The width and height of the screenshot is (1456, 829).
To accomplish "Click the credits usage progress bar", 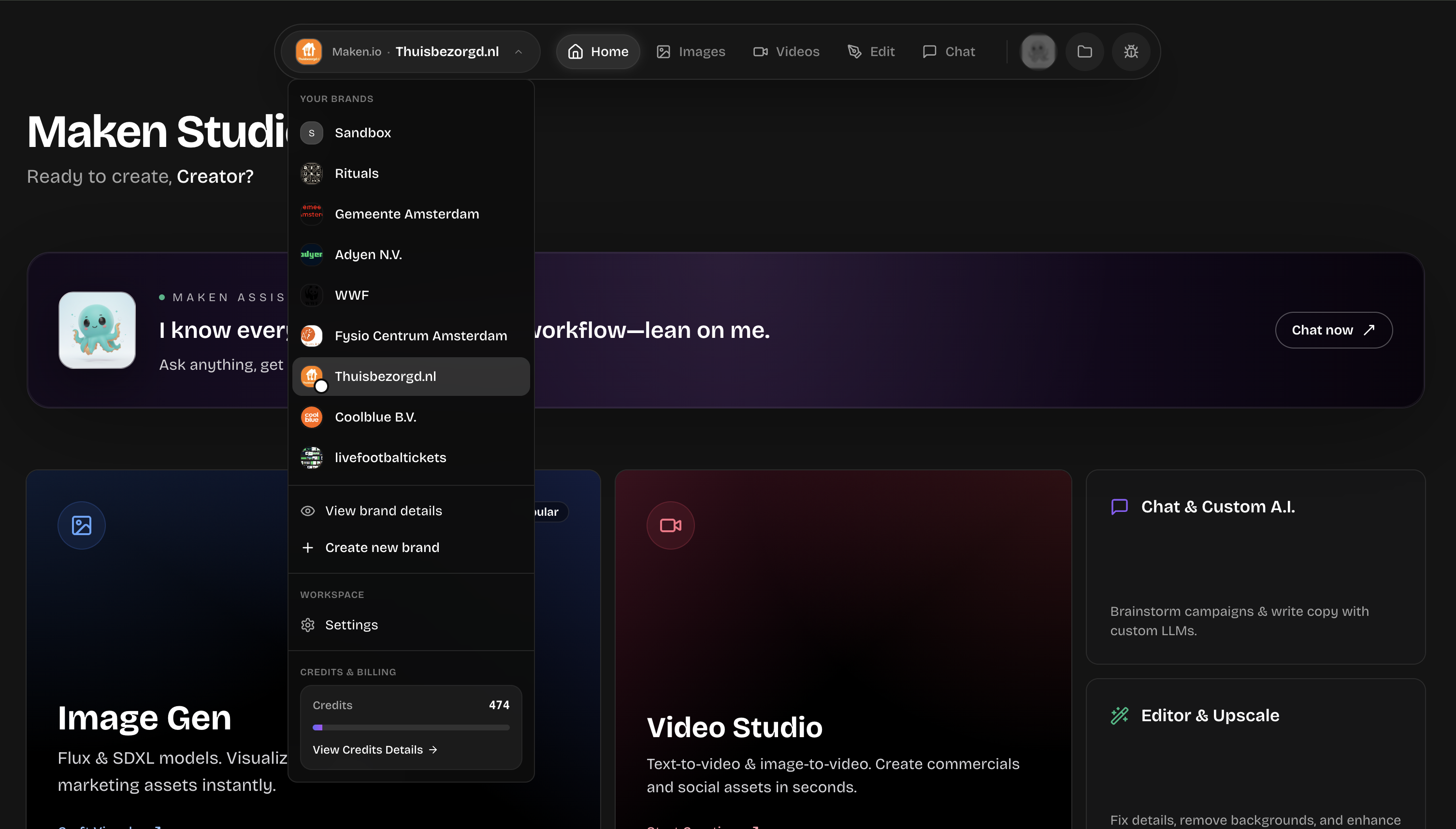I will 410,727.
